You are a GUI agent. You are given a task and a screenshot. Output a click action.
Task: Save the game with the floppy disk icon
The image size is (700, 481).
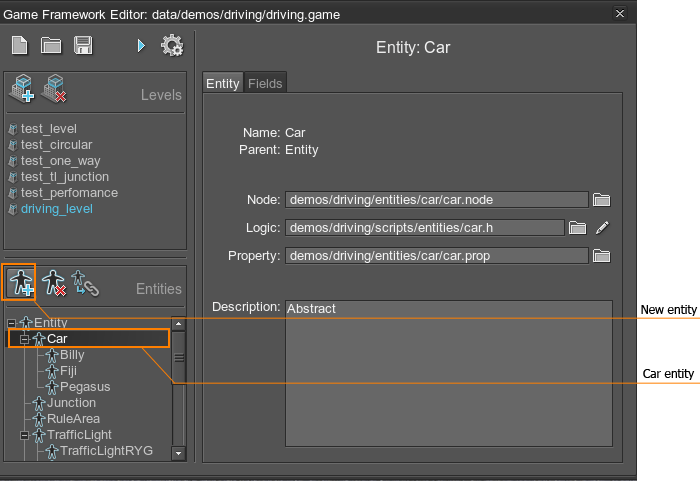click(x=83, y=45)
